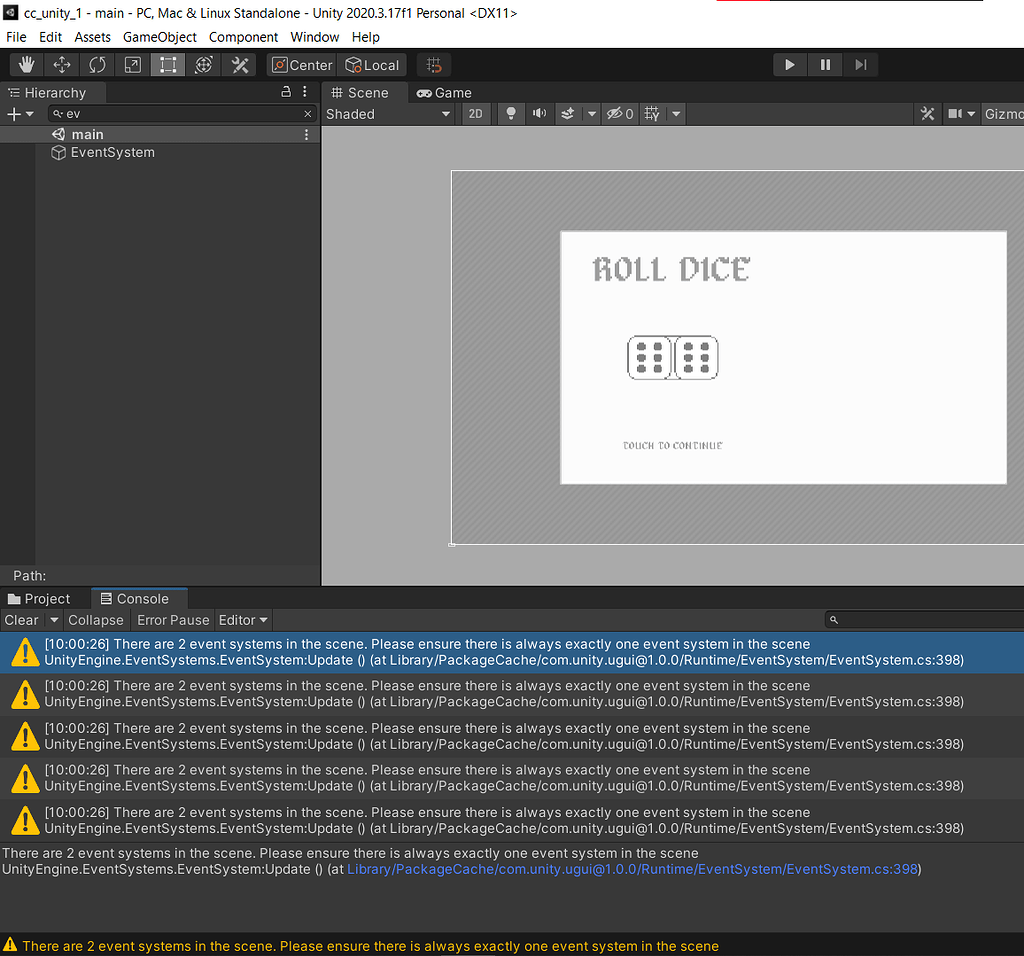Select the Rect Transform tool
The image size is (1024, 956).
coord(167,64)
